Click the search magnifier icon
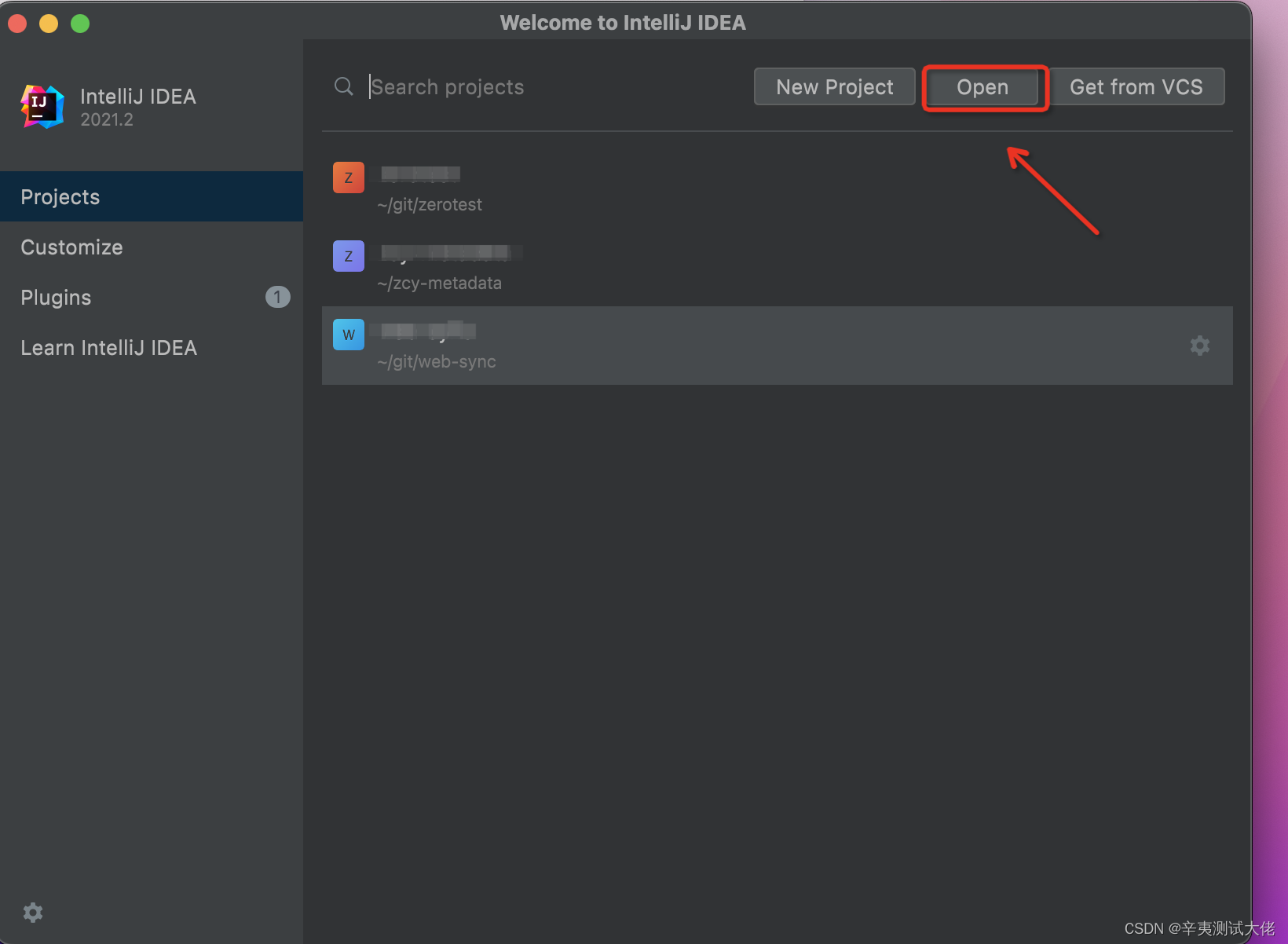Screen dimensions: 1288x944 [x=344, y=86]
